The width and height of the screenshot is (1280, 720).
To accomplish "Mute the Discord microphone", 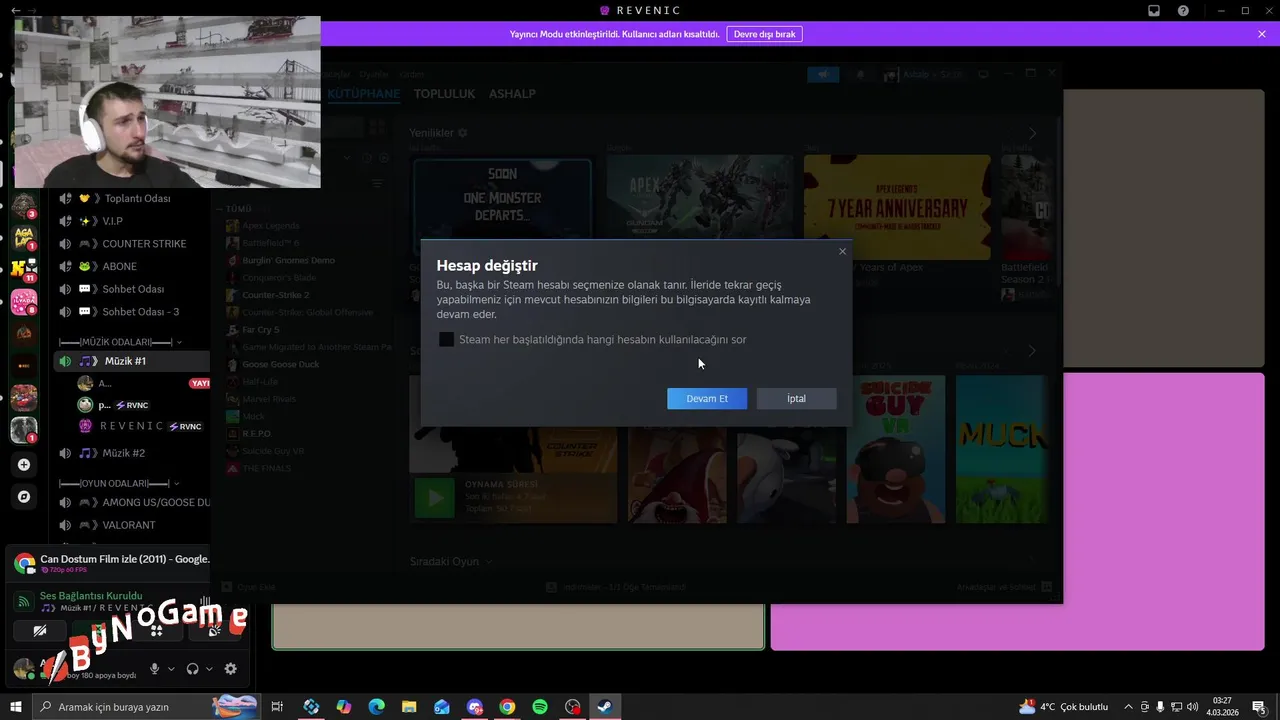I will click(154, 669).
